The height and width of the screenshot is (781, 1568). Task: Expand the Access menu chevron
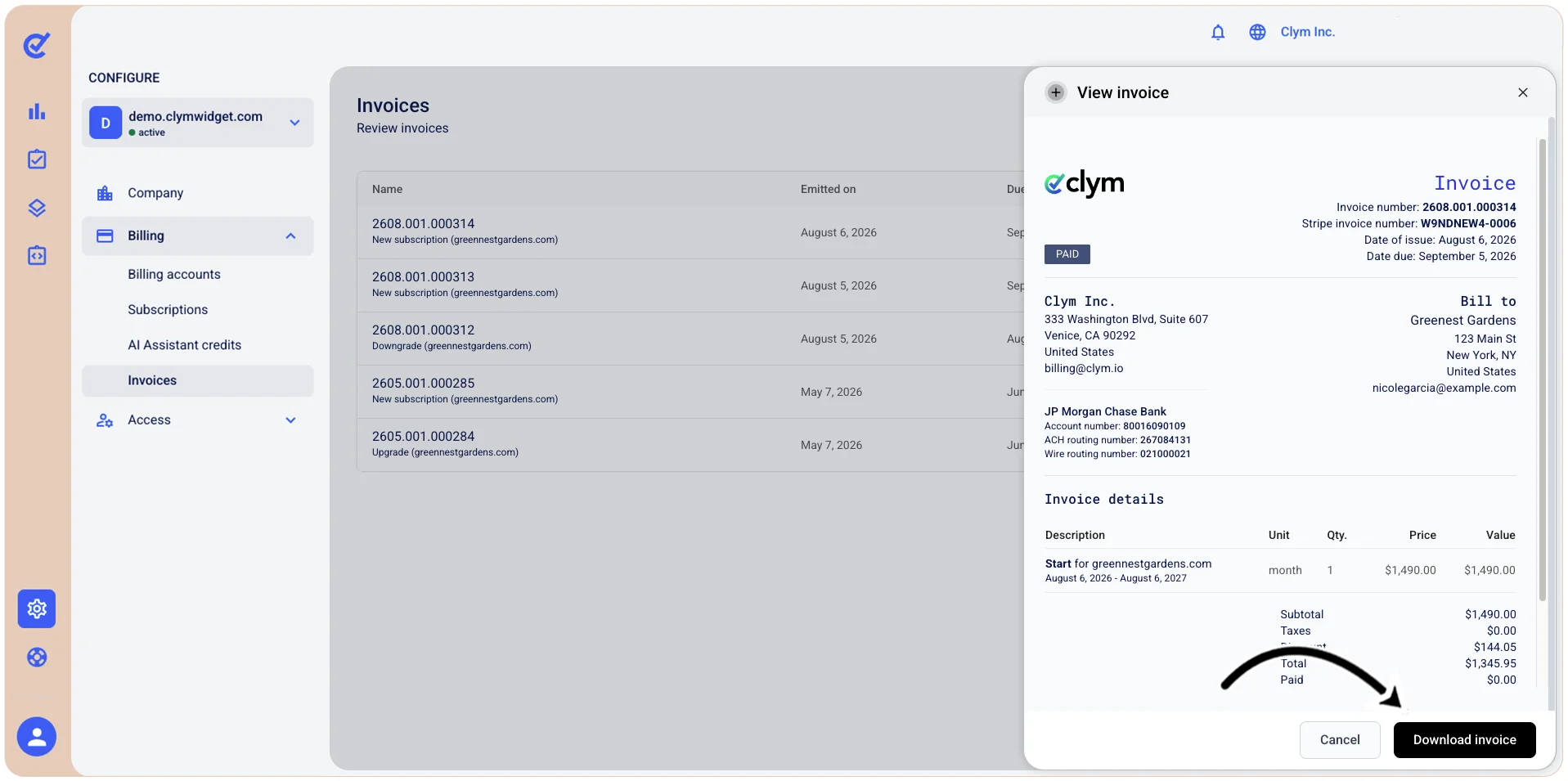(x=290, y=420)
